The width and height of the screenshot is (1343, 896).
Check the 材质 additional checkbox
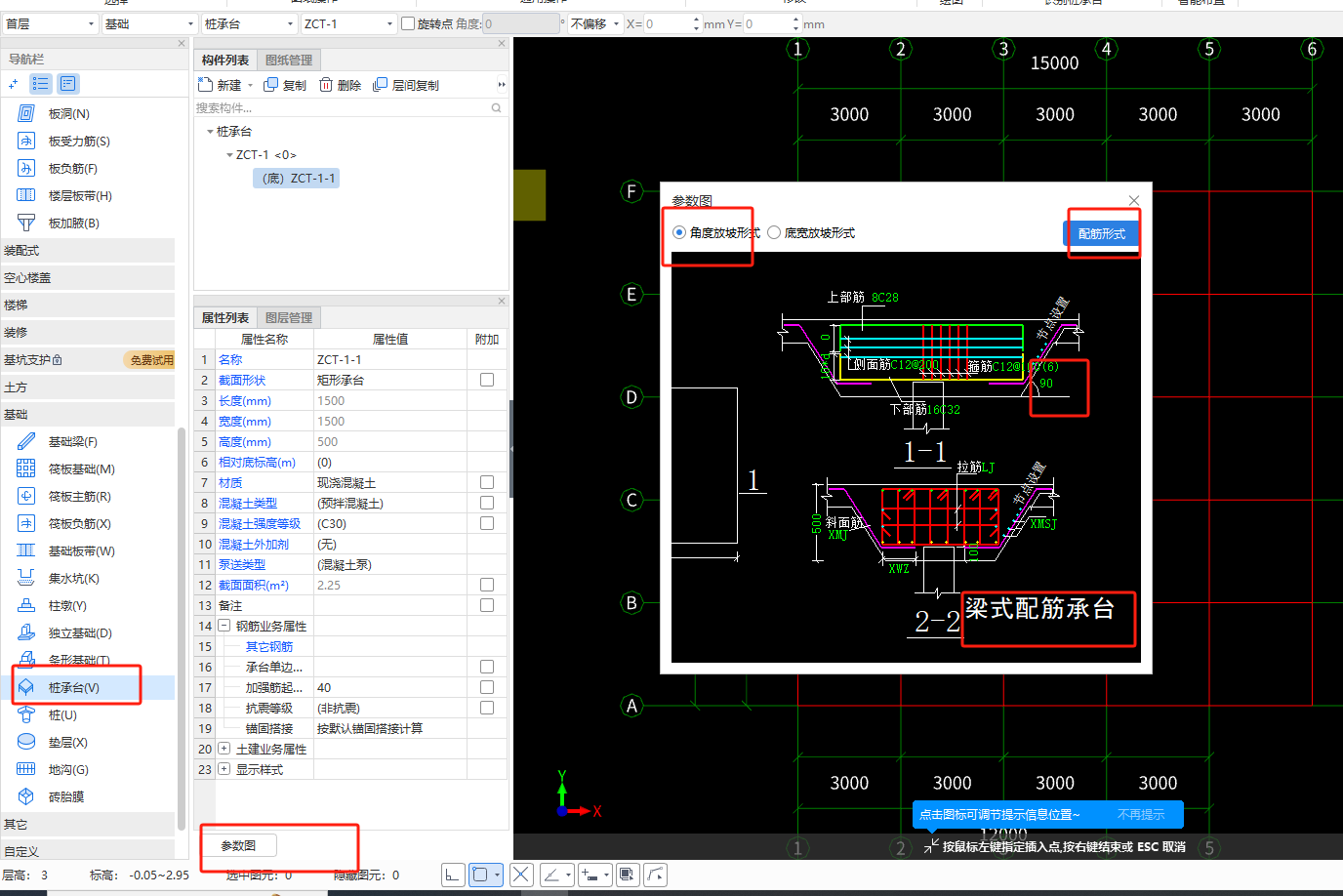pyautogui.click(x=487, y=482)
